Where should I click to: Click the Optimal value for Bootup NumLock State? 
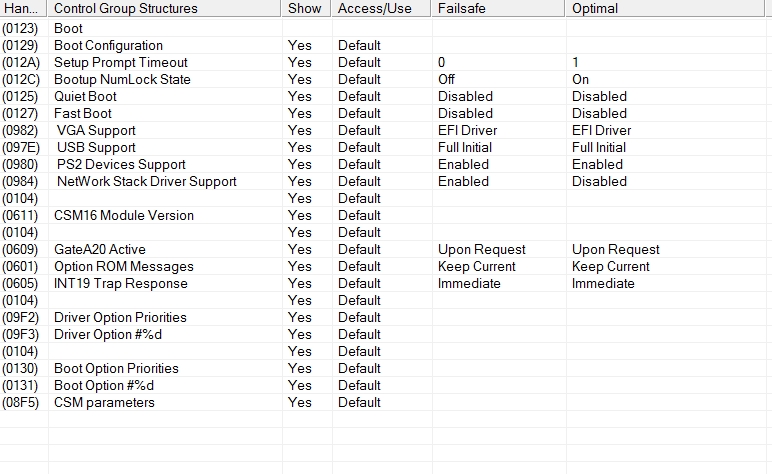pyautogui.click(x=581, y=79)
